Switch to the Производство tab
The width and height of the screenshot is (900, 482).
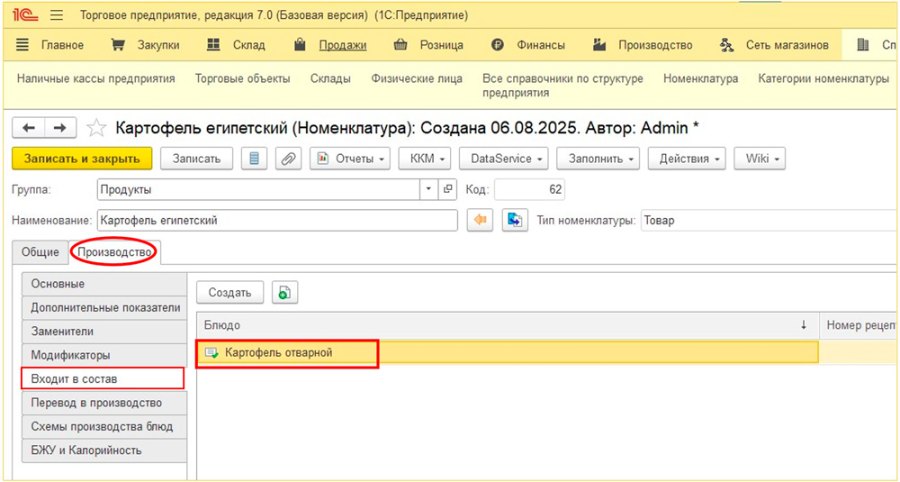[115, 252]
